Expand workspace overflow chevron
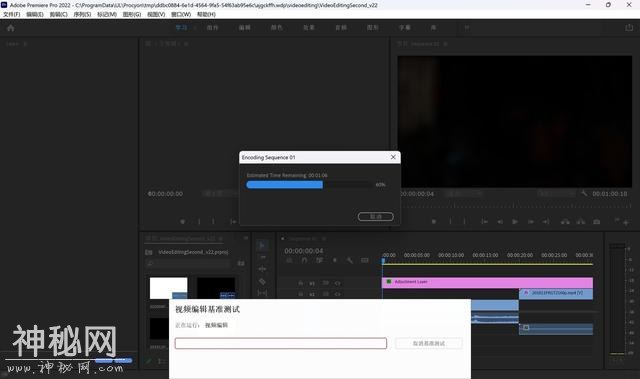 [x=467, y=27]
